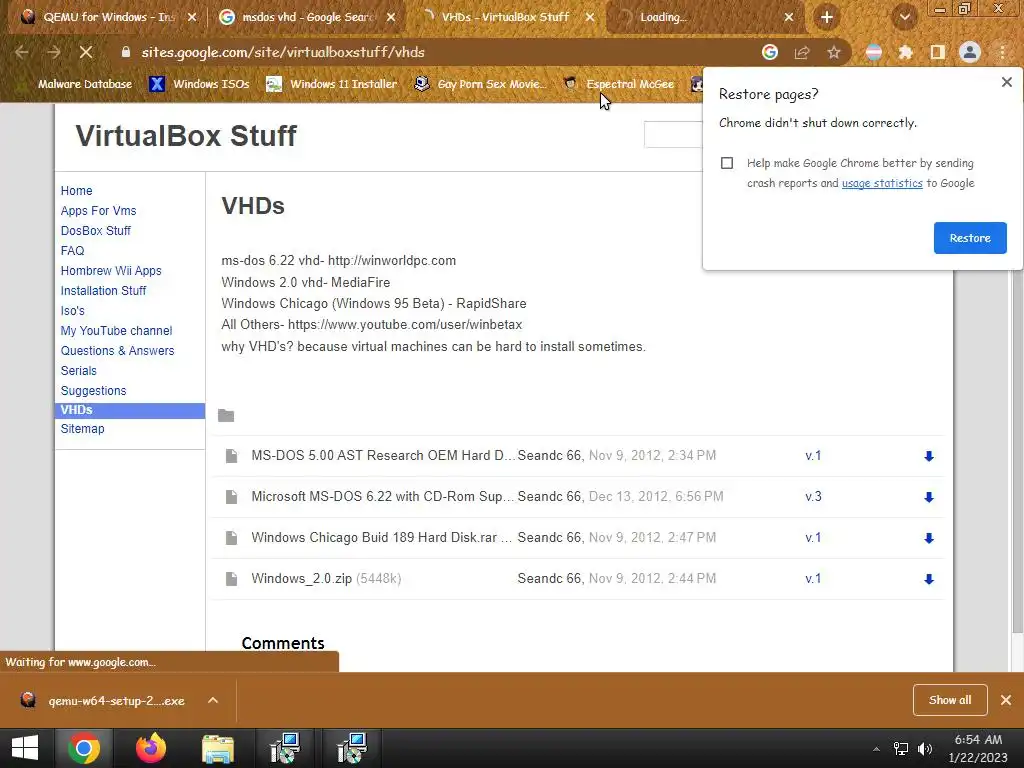Screen dimensions: 1024x768
Task: Open the side panel icon
Action: (x=938, y=52)
